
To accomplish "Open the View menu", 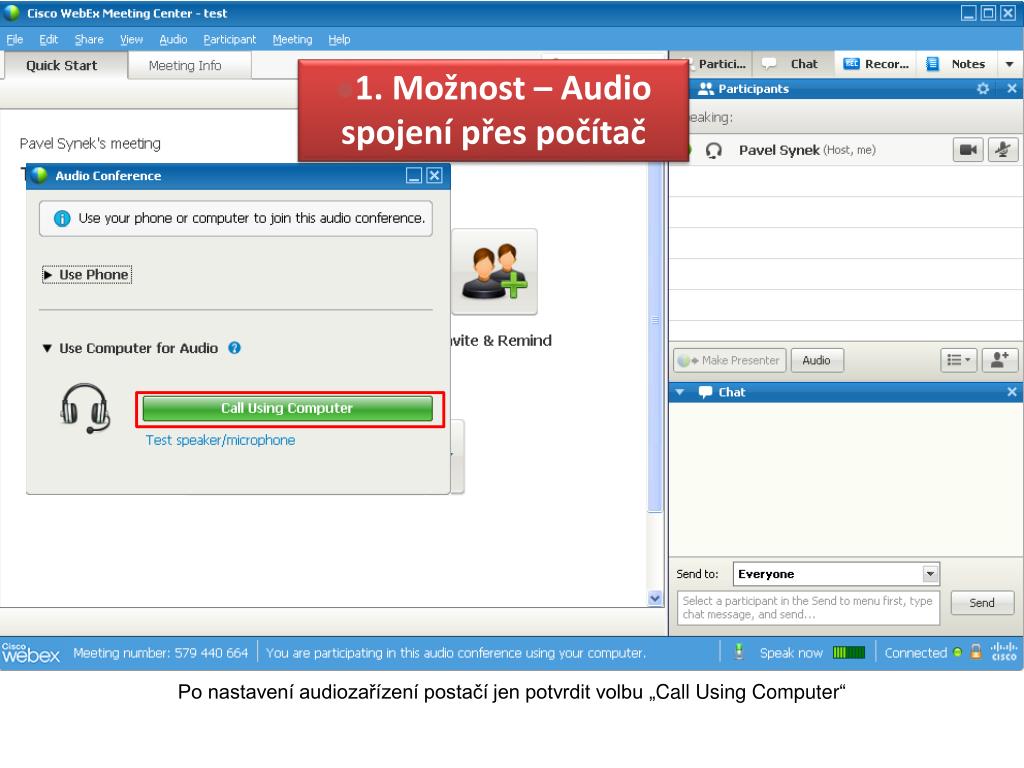I will point(131,39).
